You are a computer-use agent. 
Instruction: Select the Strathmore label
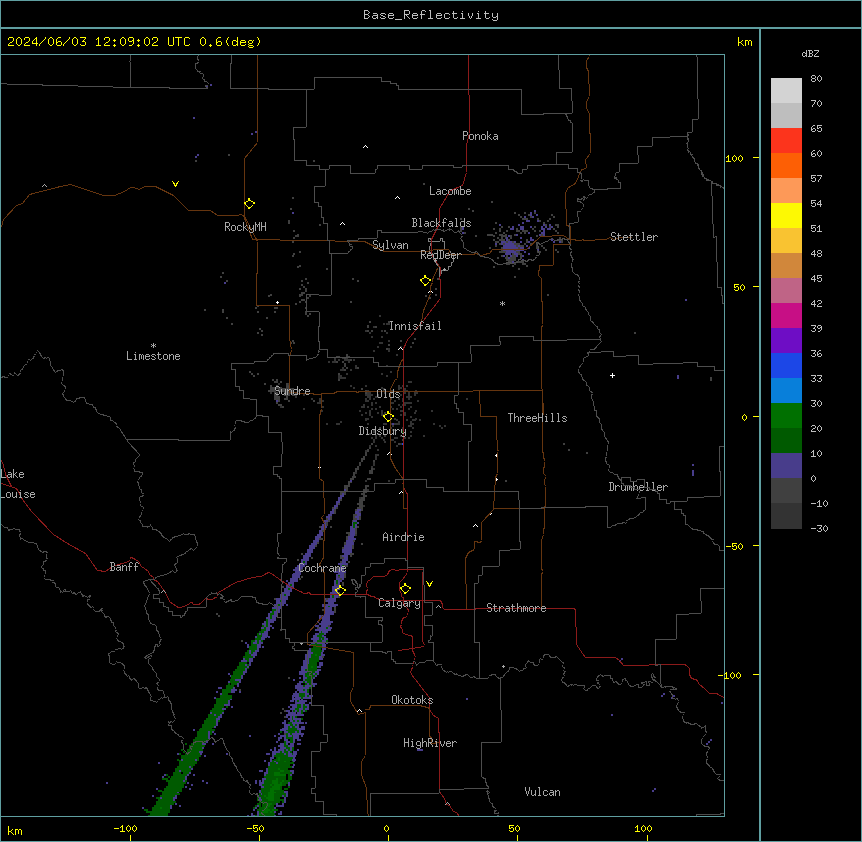tap(516, 608)
